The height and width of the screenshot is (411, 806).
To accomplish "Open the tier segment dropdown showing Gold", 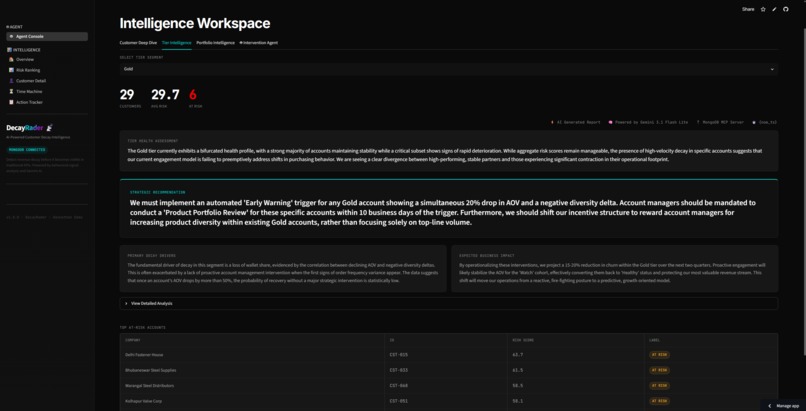I will point(449,69).
